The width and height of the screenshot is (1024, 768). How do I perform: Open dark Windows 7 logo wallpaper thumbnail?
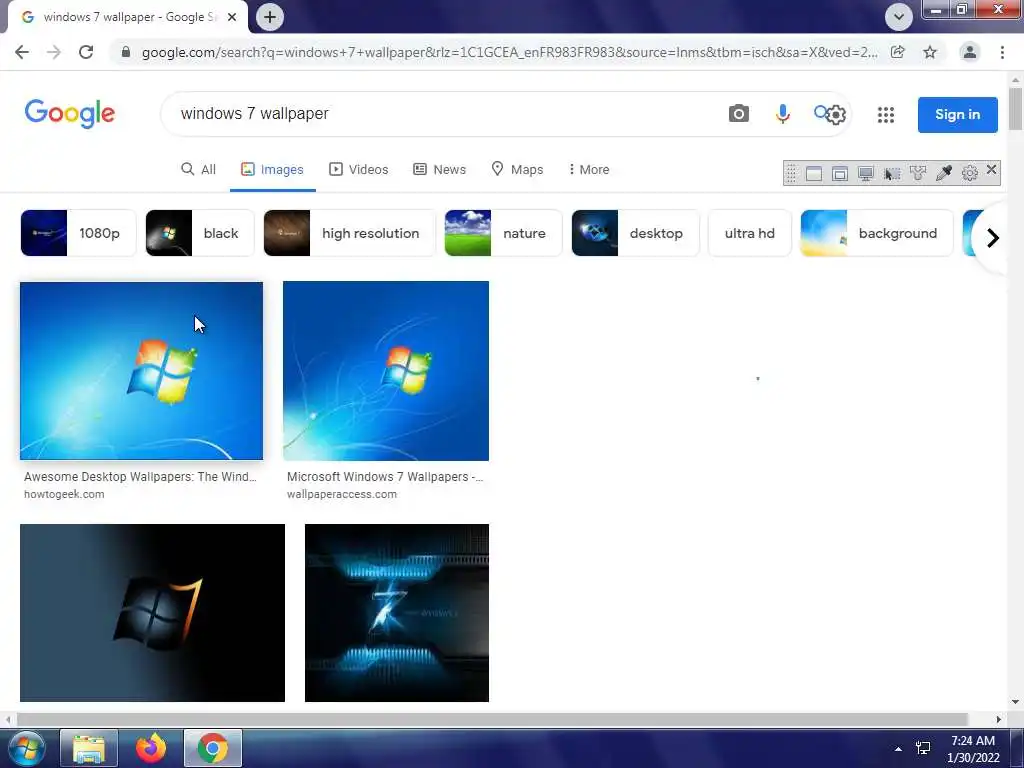[x=152, y=613]
